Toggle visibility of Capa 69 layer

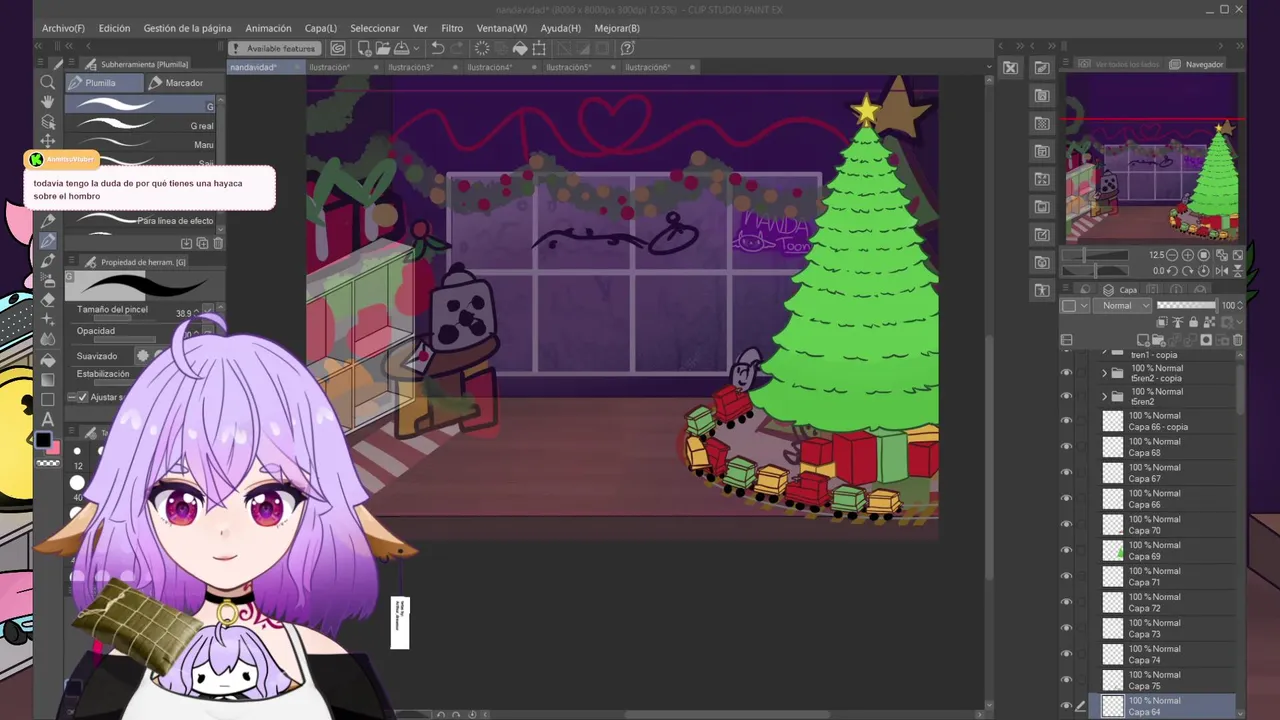pyautogui.click(x=1066, y=551)
